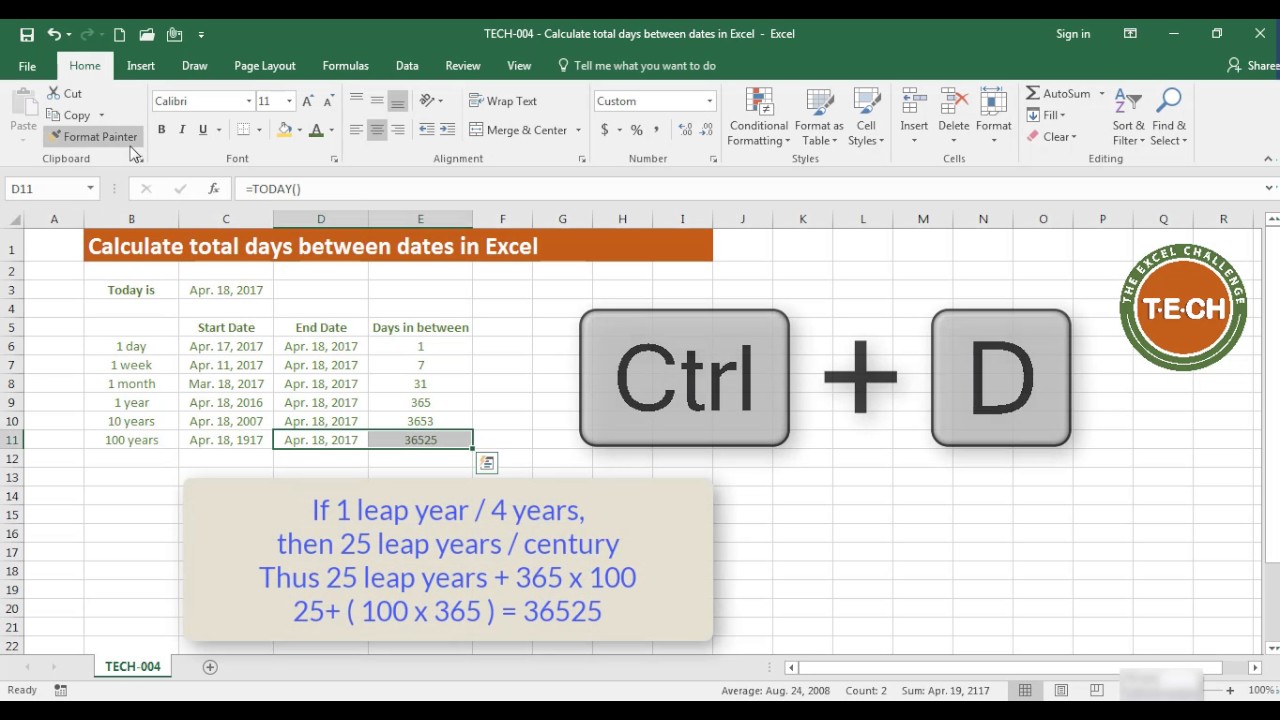Toggle Underline formatting

pyautogui.click(x=203, y=130)
